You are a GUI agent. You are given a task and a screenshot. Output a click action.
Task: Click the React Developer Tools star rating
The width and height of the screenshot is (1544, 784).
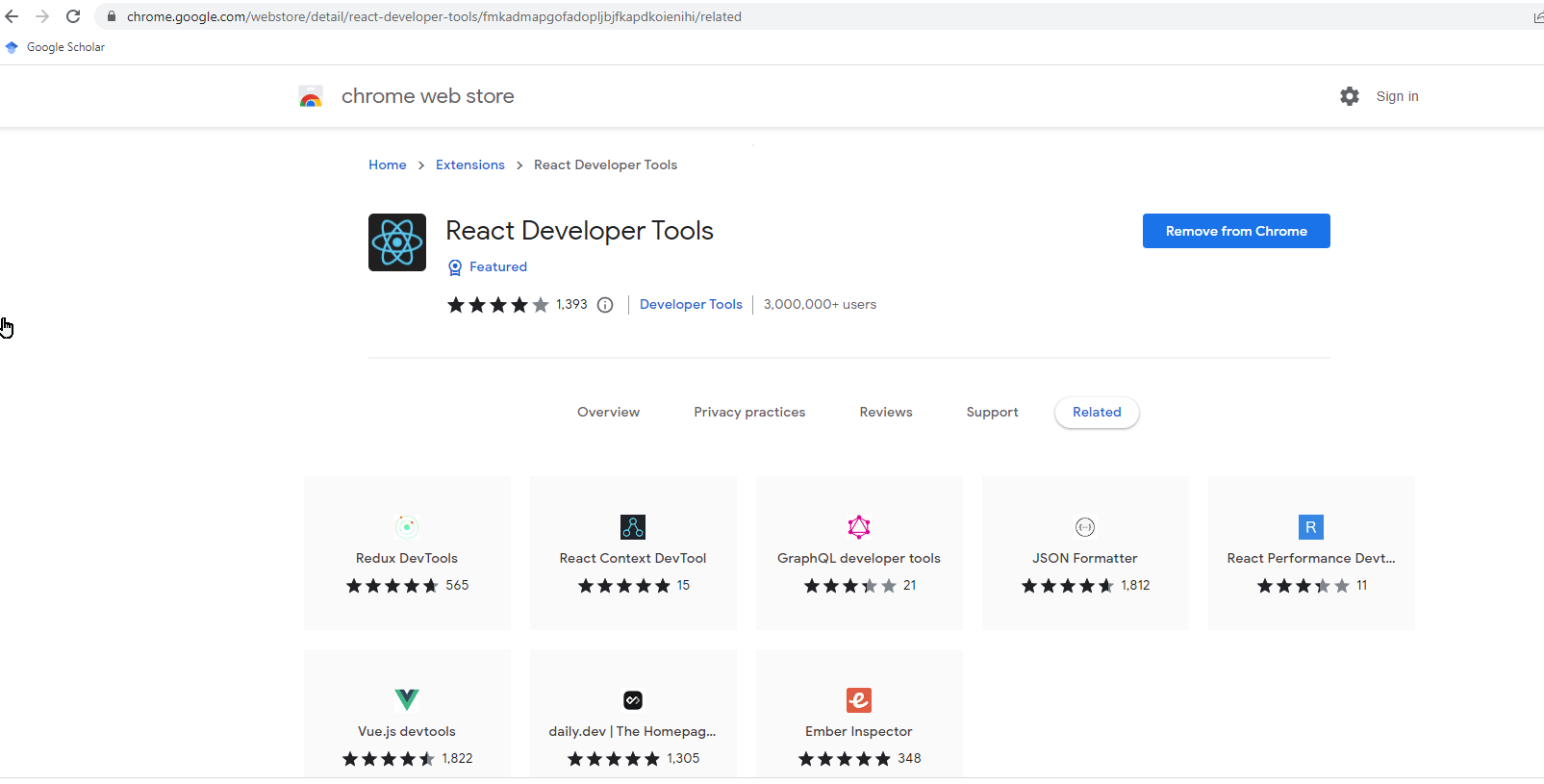click(x=498, y=305)
